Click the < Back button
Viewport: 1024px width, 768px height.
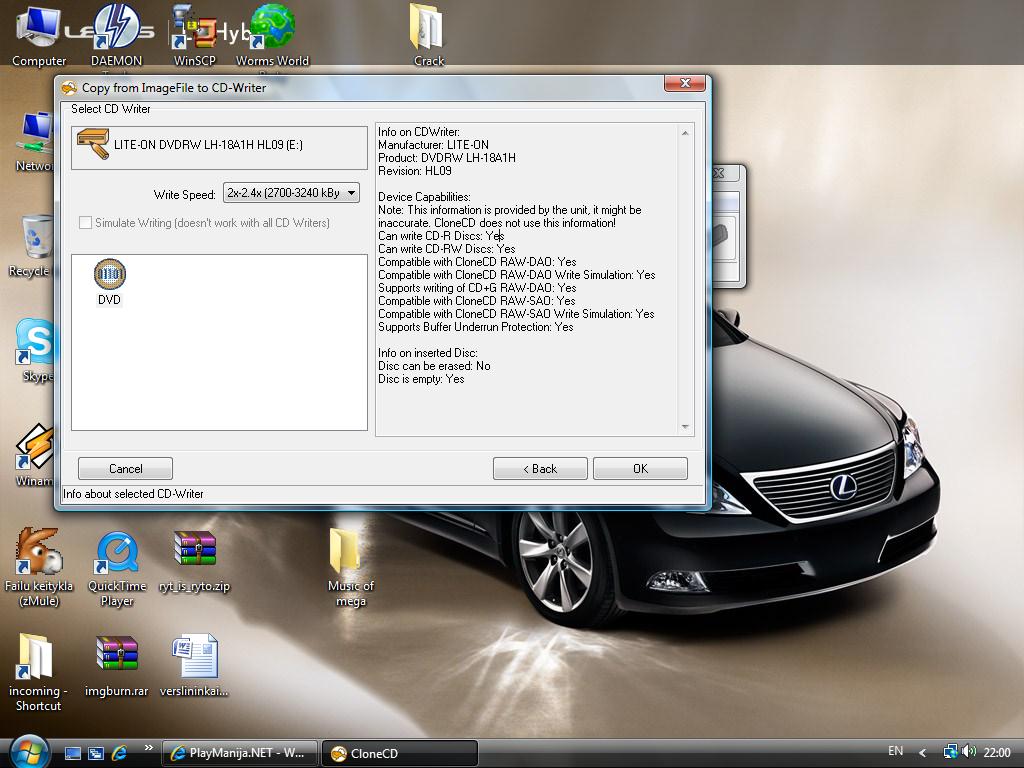point(540,469)
